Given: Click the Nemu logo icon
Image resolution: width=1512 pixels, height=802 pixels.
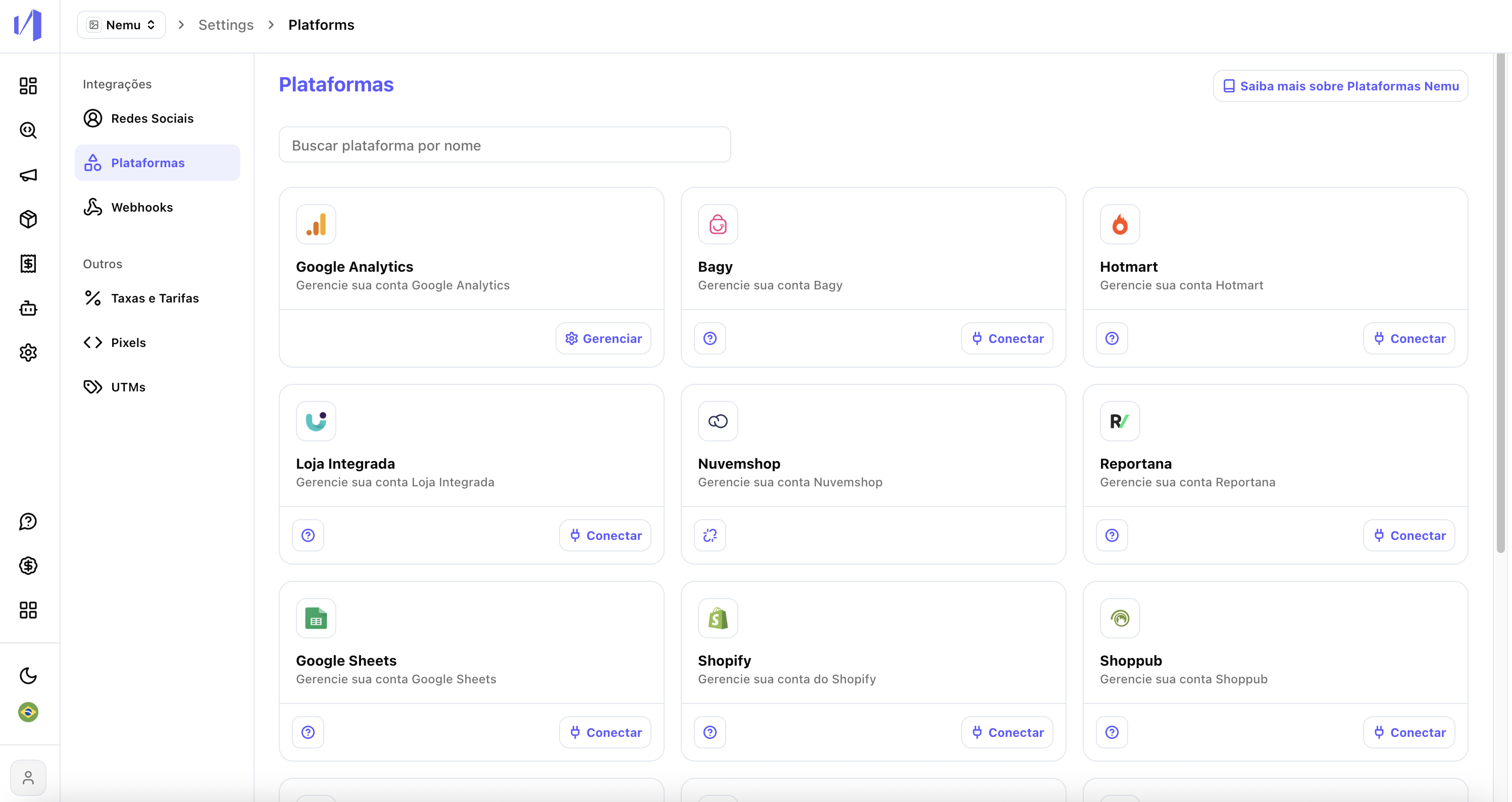Looking at the screenshot, I should coord(28,25).
